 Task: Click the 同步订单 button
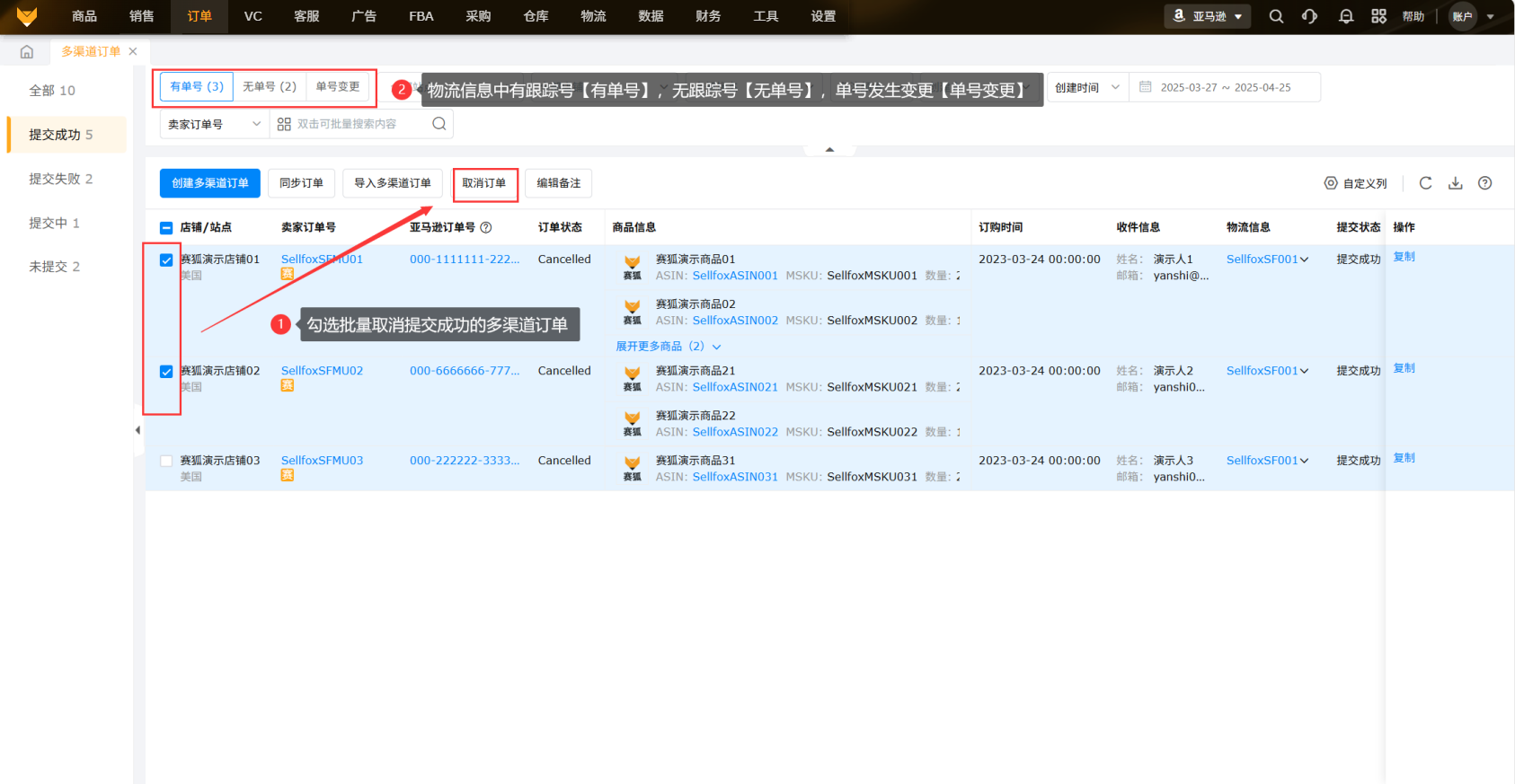(301, 183)
